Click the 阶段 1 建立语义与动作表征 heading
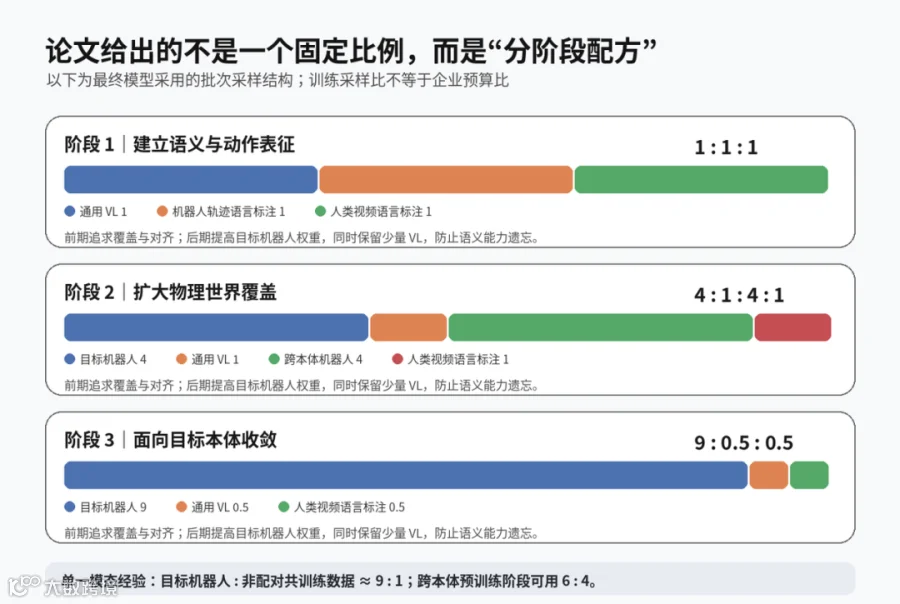Viewport: 900px width, 604px height. pyautogui.click(x=180, y=144)
